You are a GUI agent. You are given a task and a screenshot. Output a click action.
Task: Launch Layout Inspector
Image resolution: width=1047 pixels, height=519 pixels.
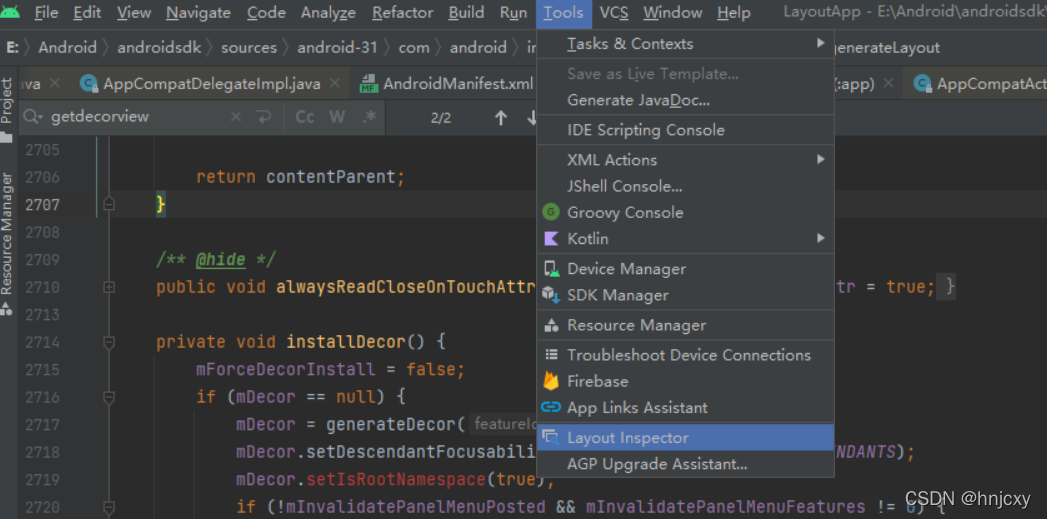click(x=686, y=438)
